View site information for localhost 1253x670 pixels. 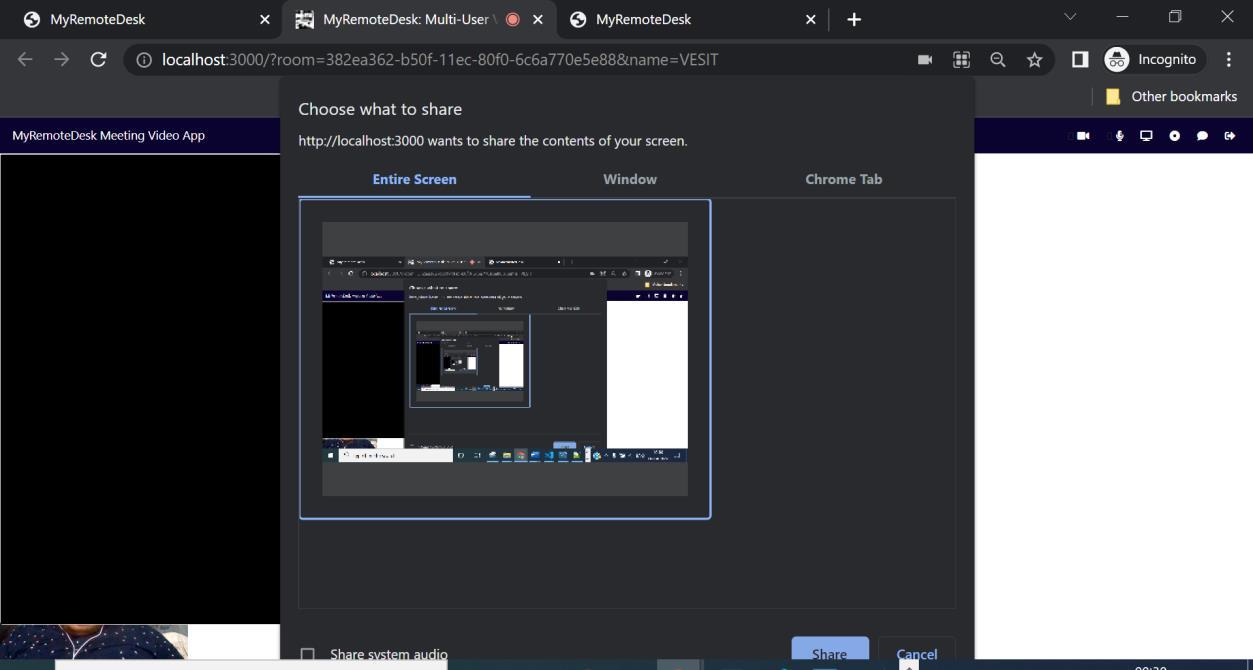pyautogui.click(x=144, y=60)
